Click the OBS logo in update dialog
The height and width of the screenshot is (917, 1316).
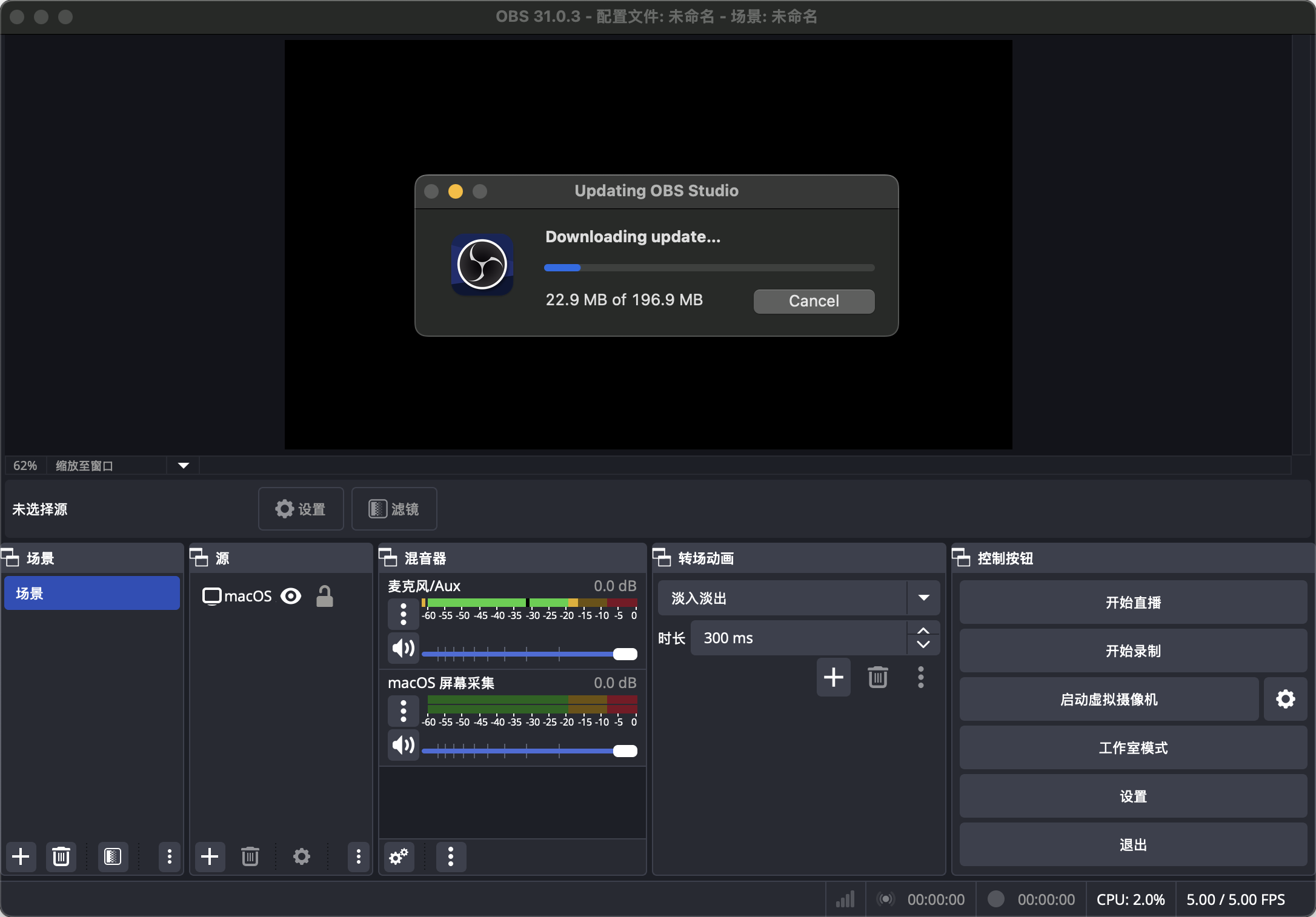tap(482, 265)
